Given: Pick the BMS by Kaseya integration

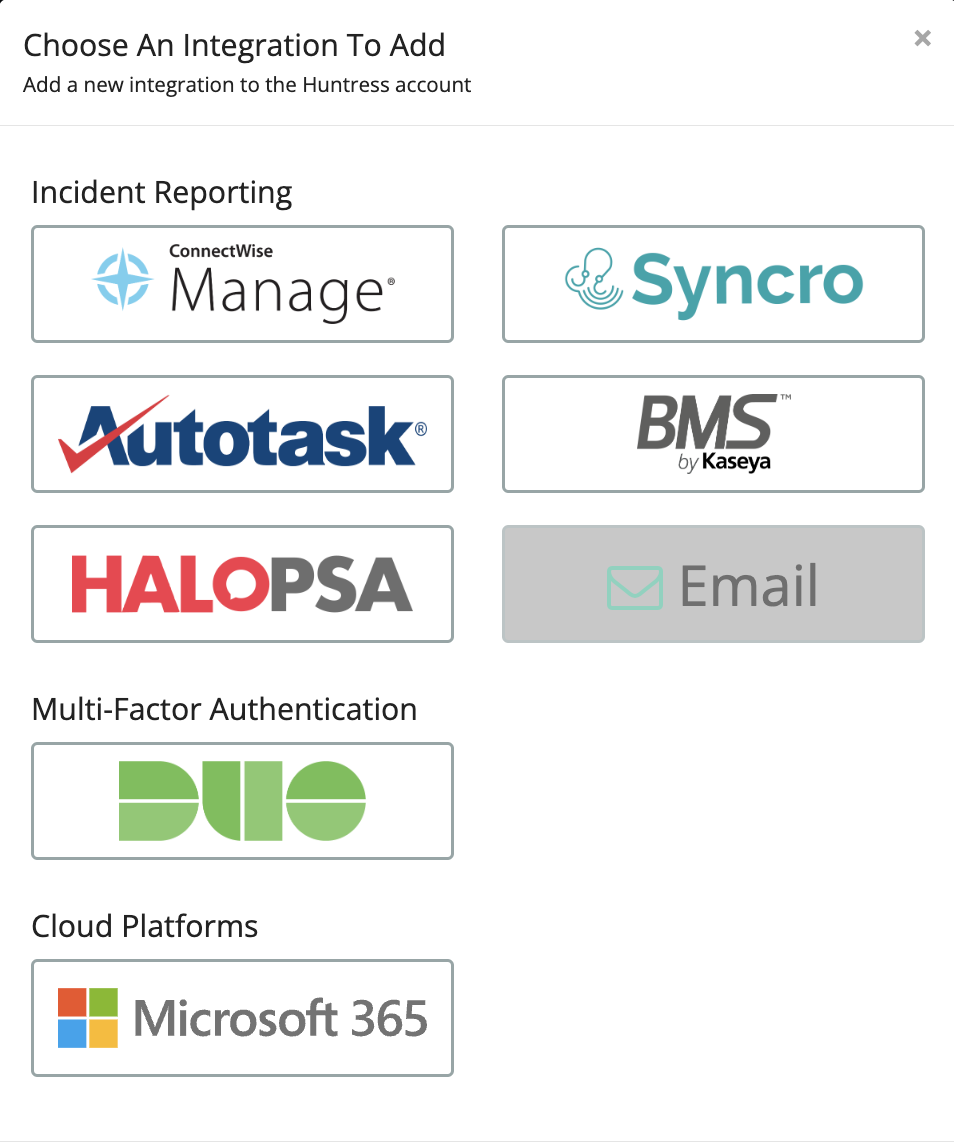Looking at the screenshot, I should coord(713,434).
